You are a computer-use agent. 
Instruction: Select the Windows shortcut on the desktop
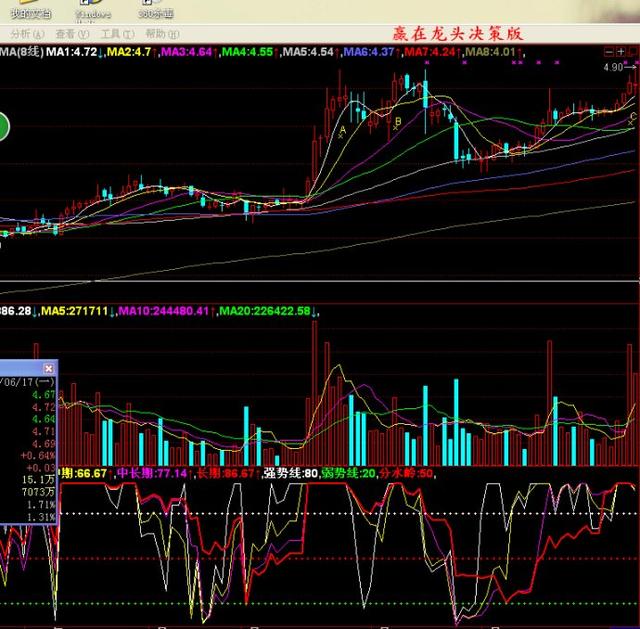point(93,11)
